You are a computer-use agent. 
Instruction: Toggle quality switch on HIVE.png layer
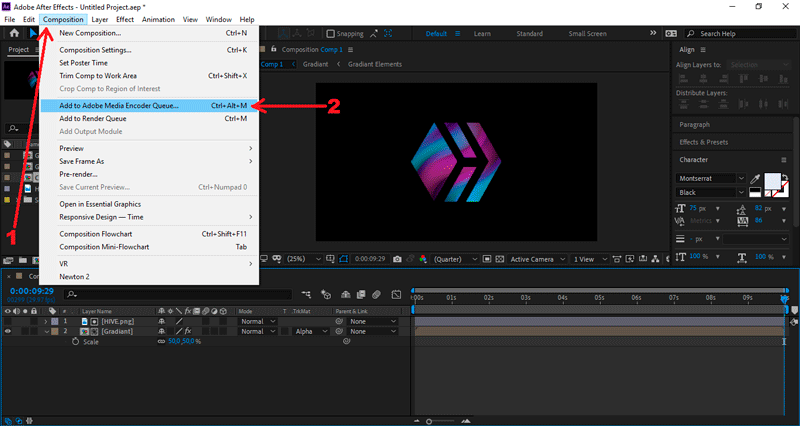click(x=179, y=321)
